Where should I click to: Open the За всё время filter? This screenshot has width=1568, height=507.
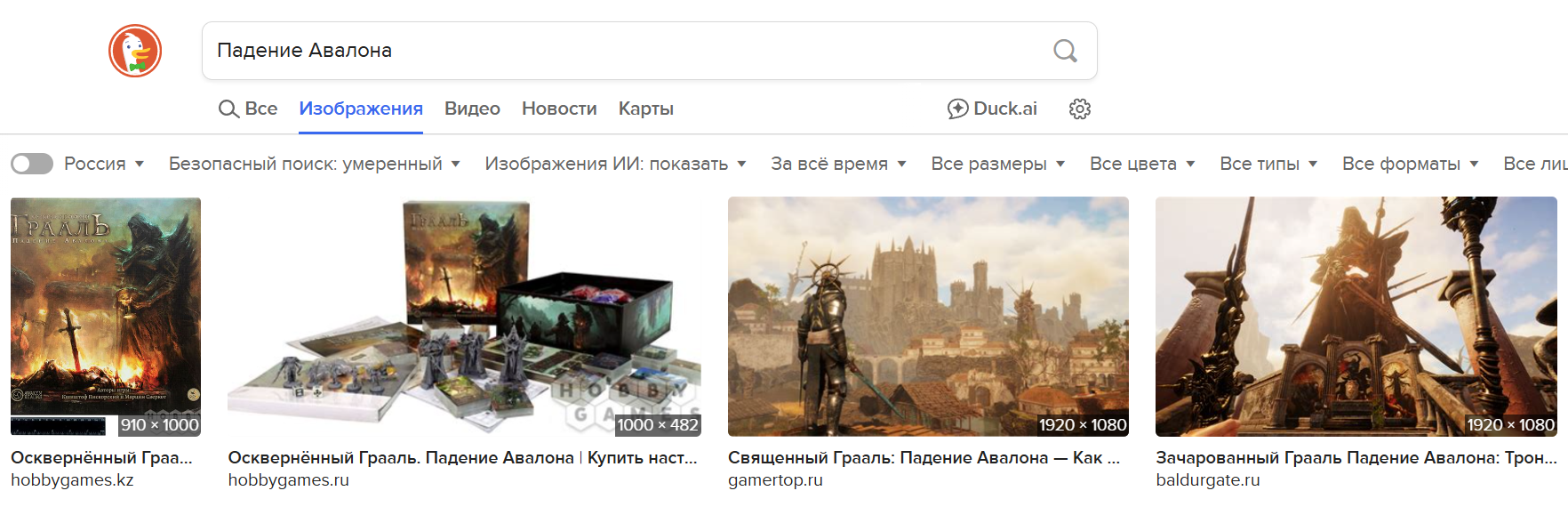pos(839,164)
